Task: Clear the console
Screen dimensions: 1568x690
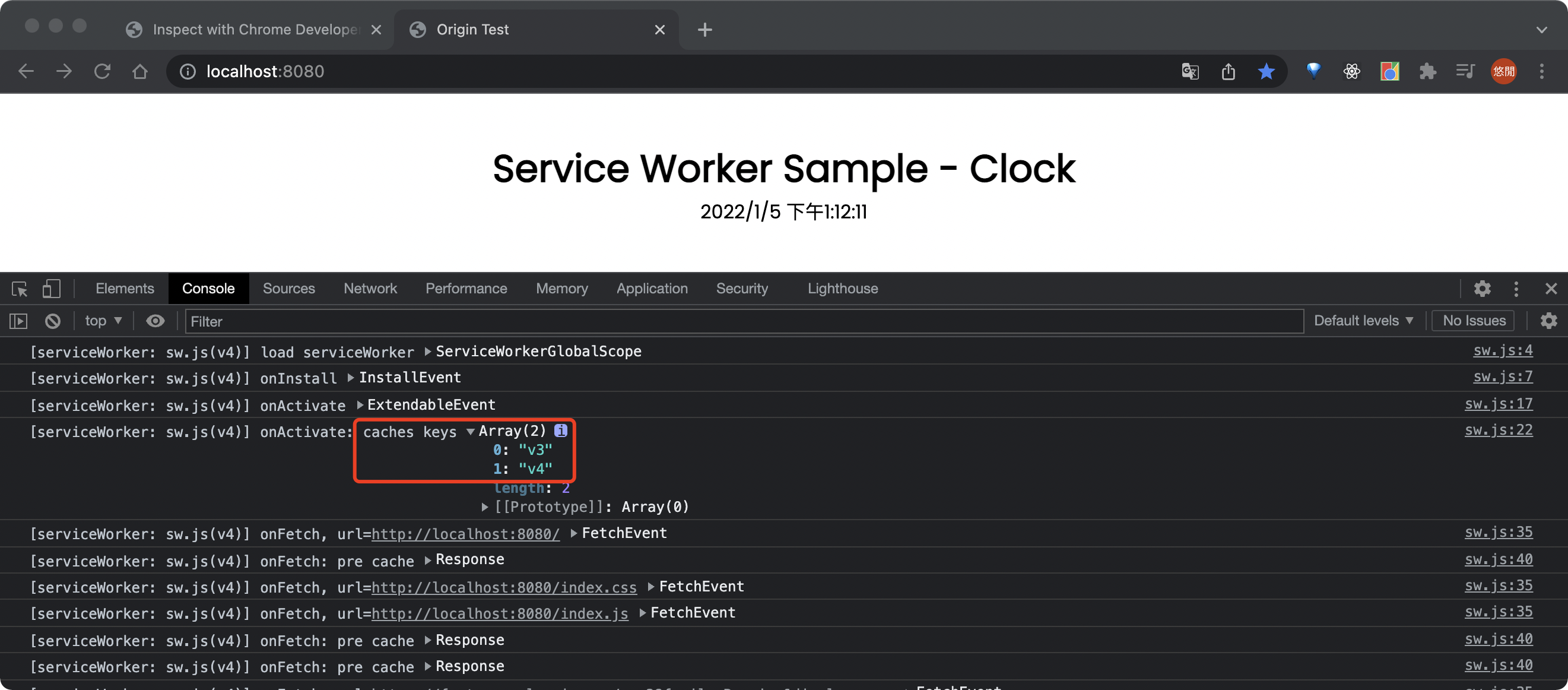Action: point(53,320)
